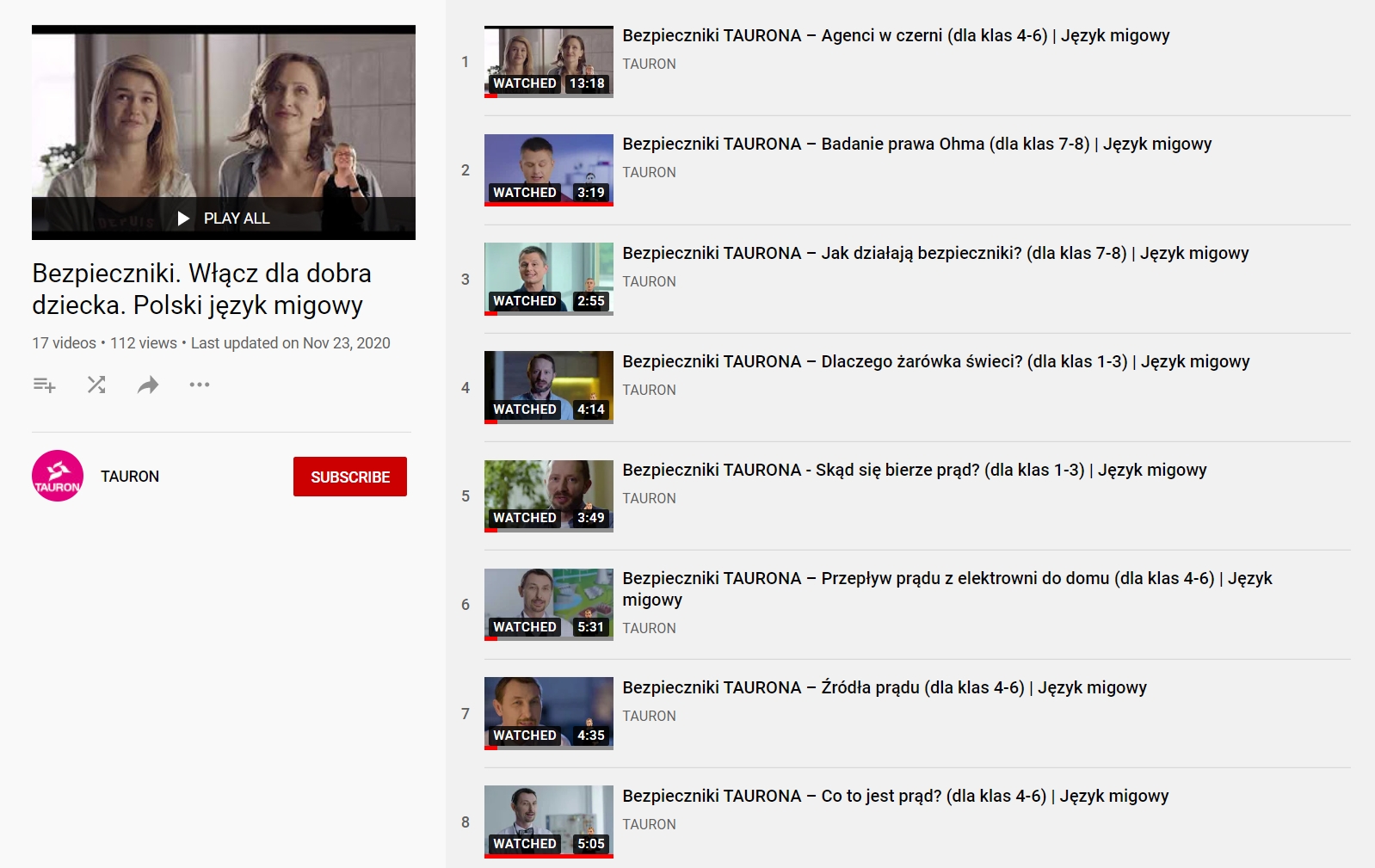Open the three-dot more options menu

(200, 385)
